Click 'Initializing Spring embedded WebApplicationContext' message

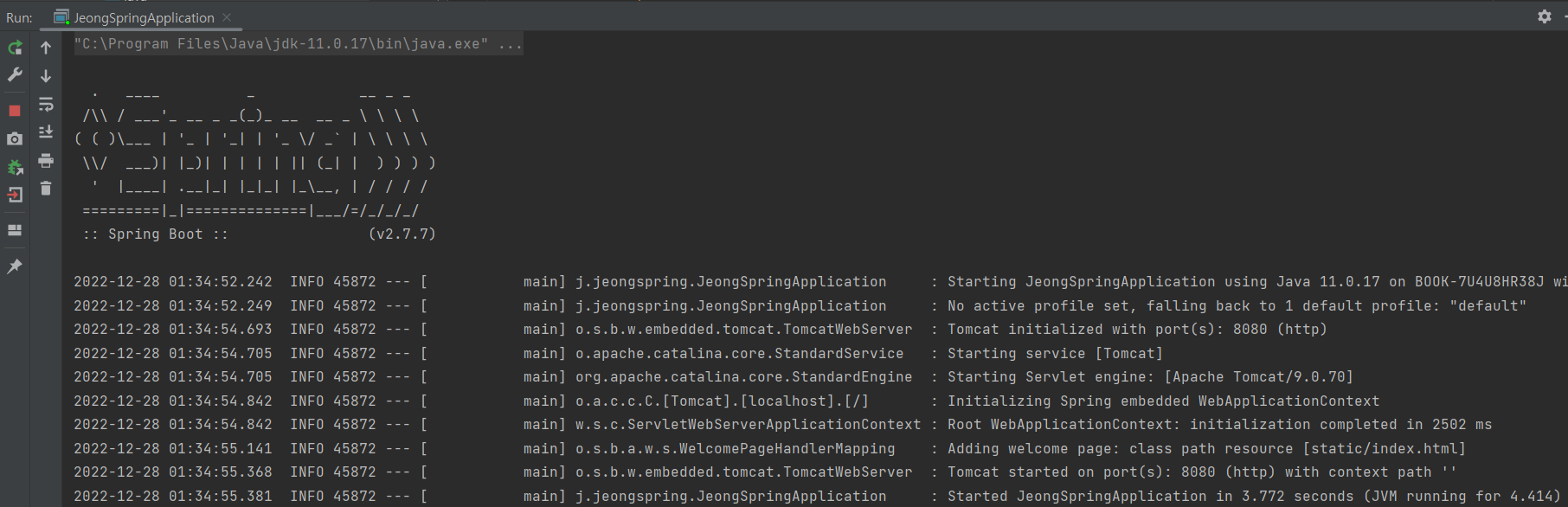click(1163, 401)
